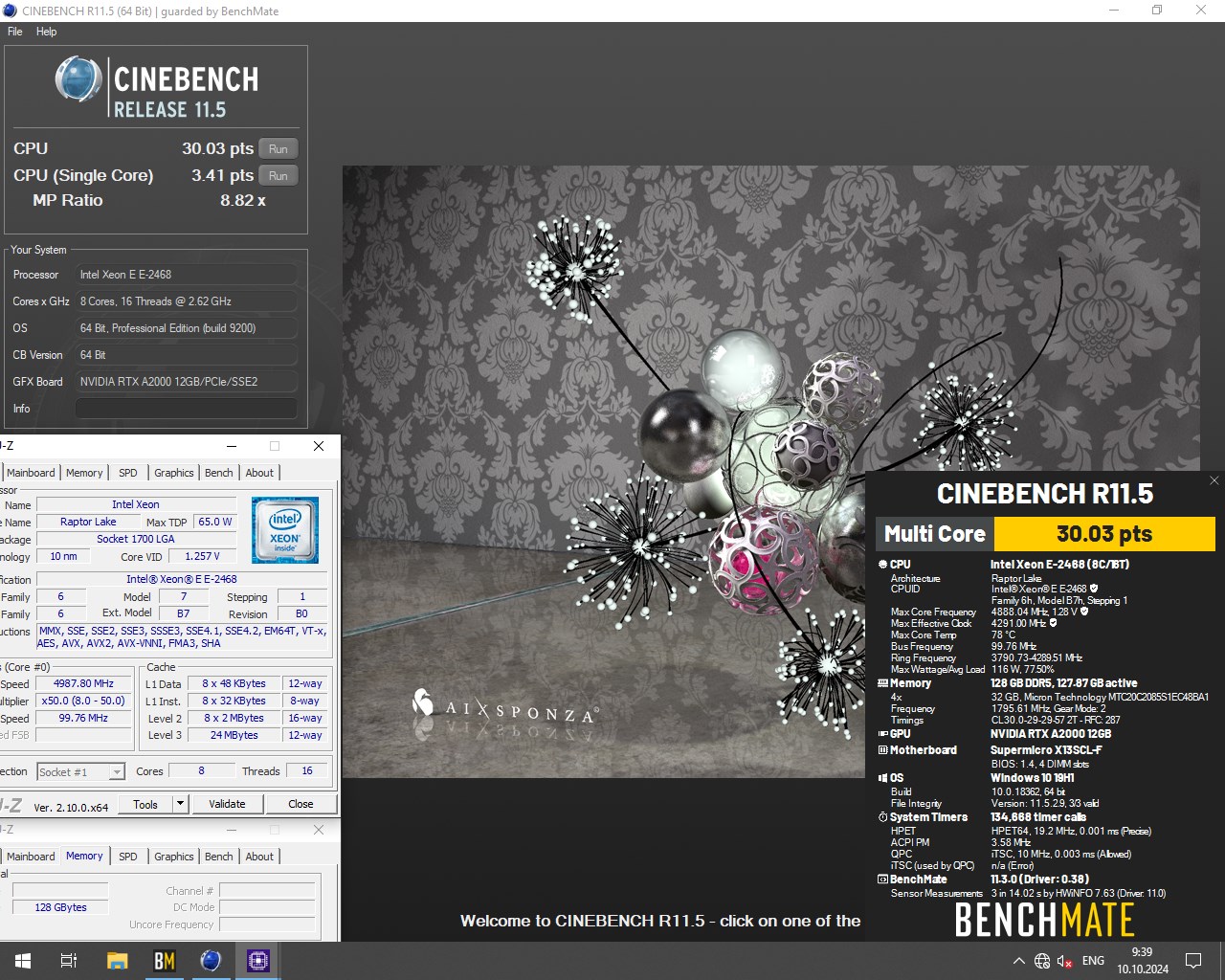The width and height of the screenshot is (1225, 980).
Task: Click the MP Ratio 8.82 x value
Action: 243,200
